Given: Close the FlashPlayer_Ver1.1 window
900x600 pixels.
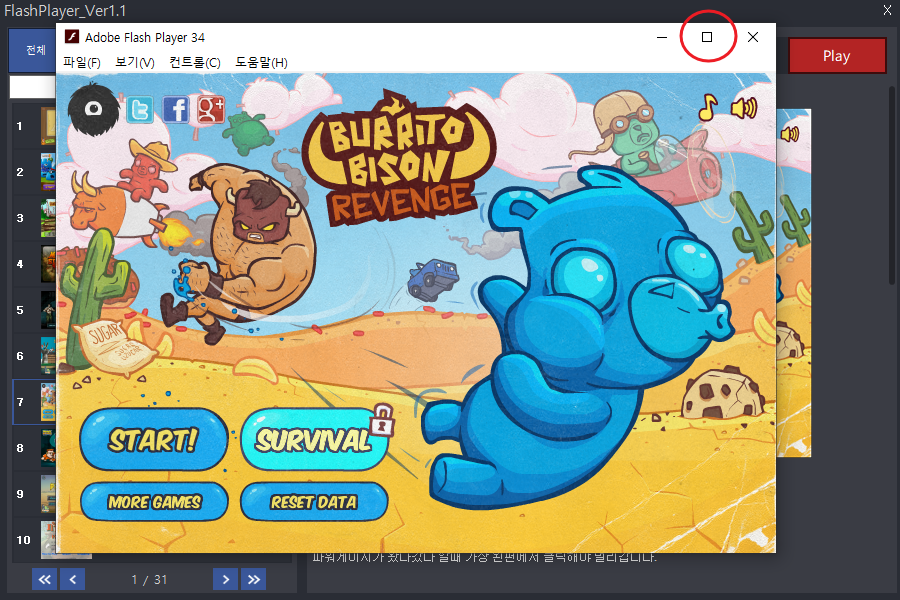Looking at the screenshot, I should (x=887, y=10).
